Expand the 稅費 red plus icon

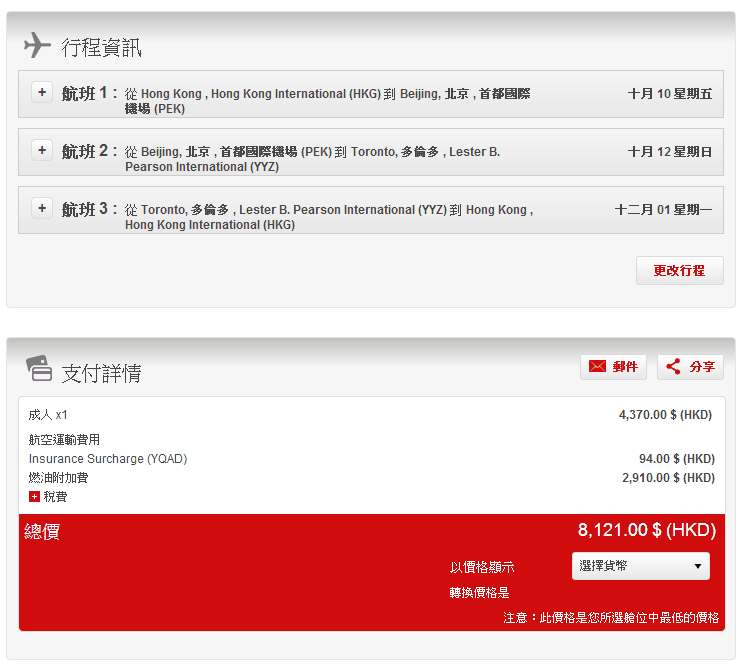coord(34,497)
